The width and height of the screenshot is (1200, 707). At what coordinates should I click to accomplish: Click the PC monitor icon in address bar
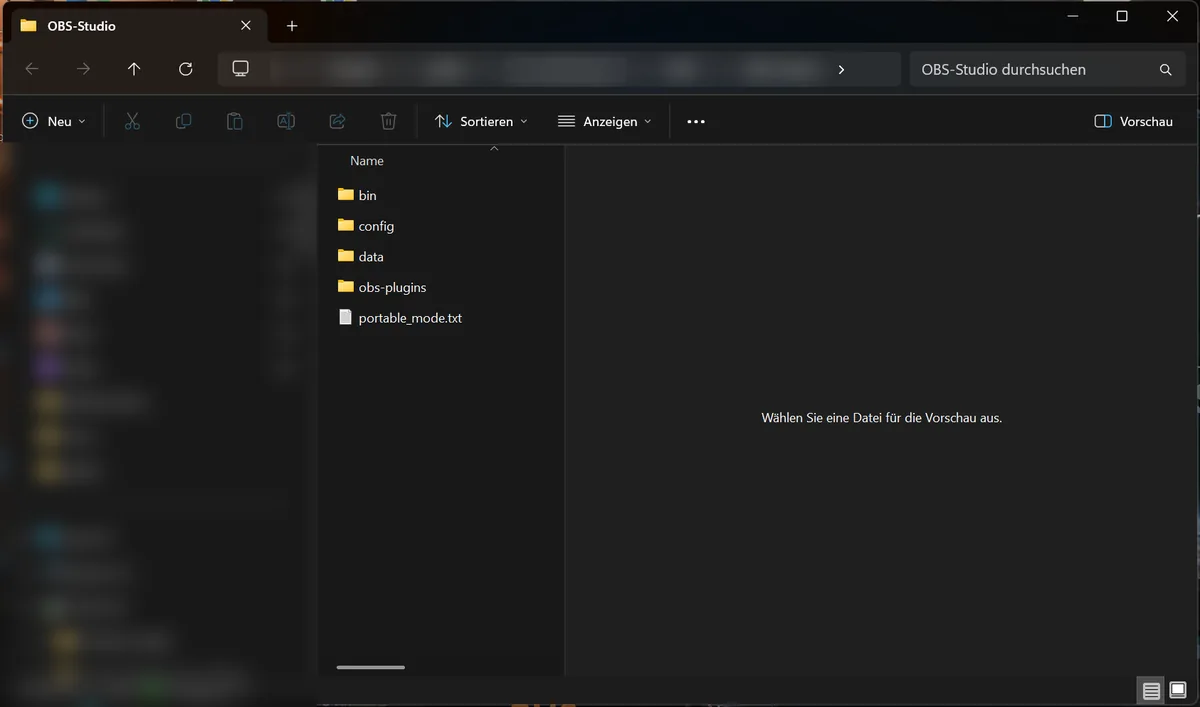(x=240, y=69)
